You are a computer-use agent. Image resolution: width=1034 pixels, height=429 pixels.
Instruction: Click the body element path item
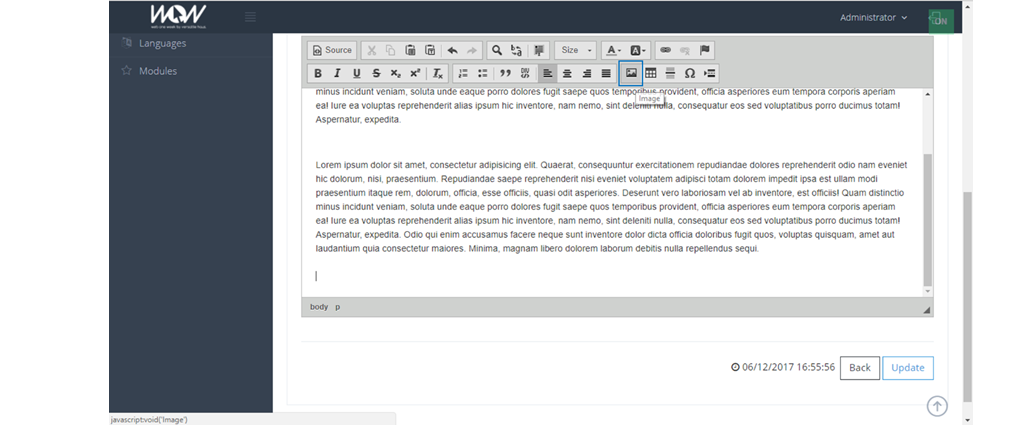[319, 307]
